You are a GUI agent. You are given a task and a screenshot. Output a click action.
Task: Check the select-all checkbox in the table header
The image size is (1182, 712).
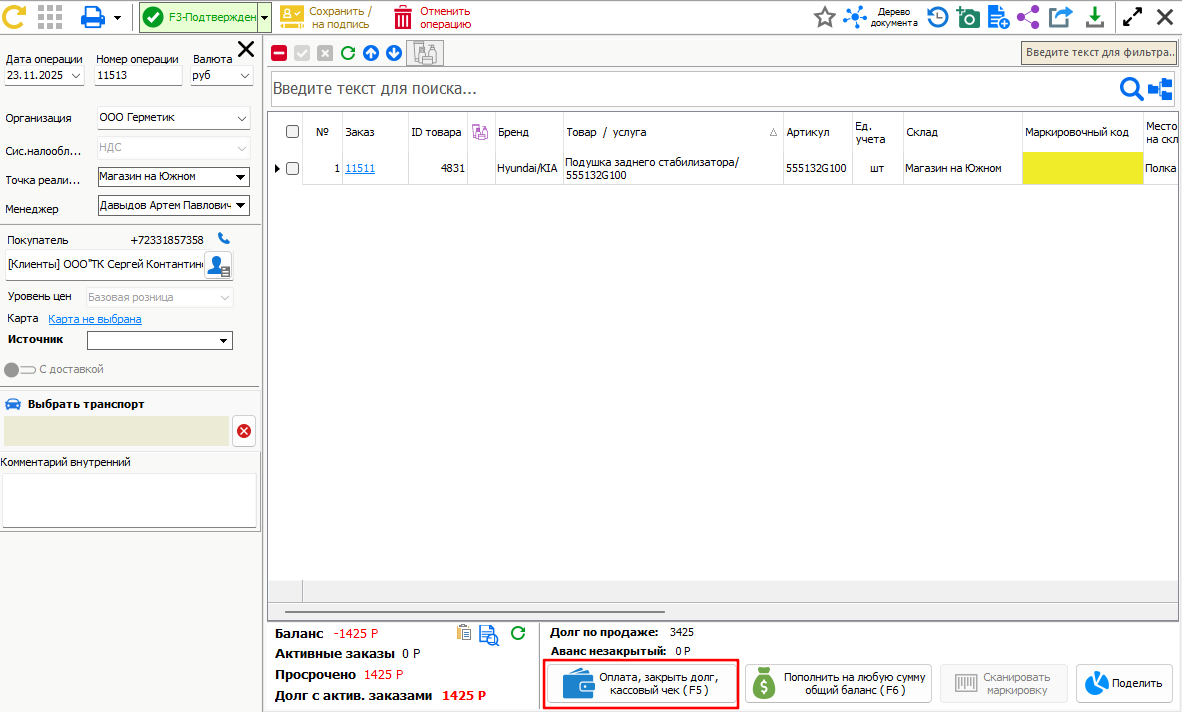(292, 132)
